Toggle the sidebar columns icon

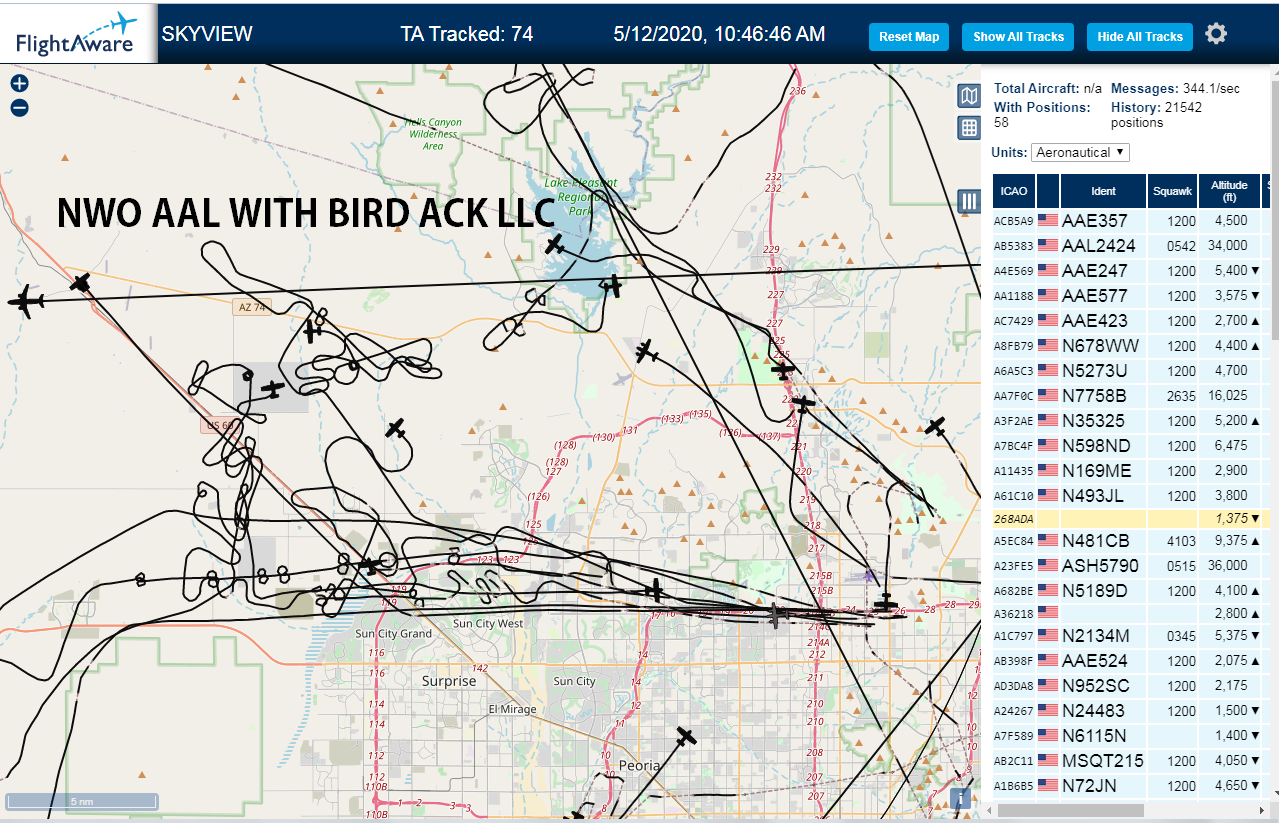pos(968,201)
